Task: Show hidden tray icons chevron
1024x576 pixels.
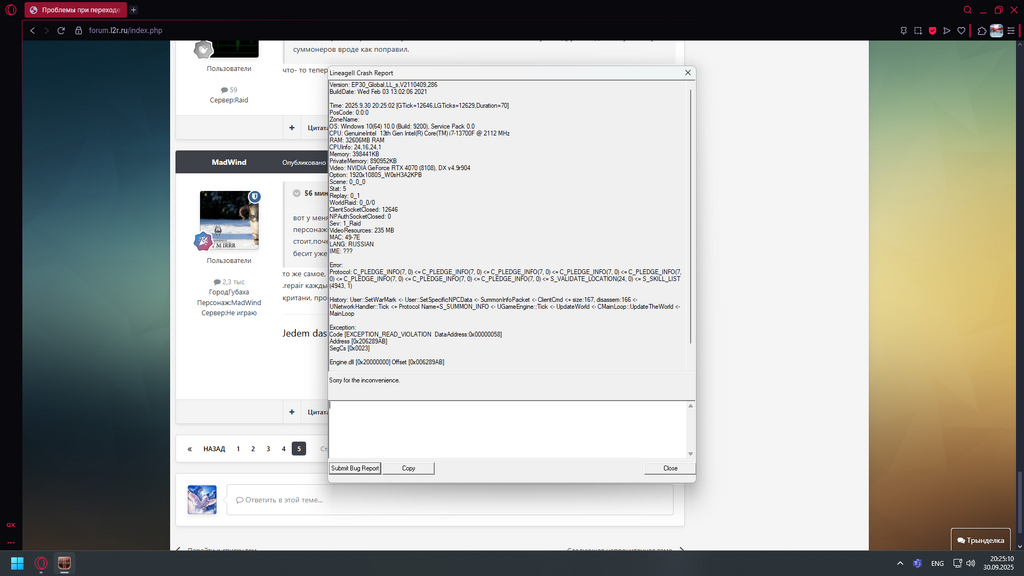Action: [x=900, y=563]
